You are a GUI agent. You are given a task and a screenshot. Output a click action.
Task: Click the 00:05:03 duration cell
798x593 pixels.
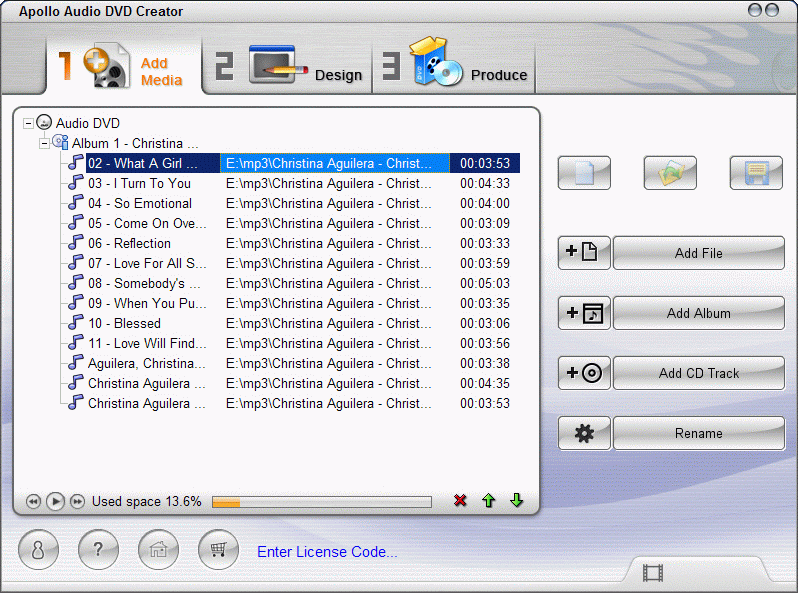484,283
